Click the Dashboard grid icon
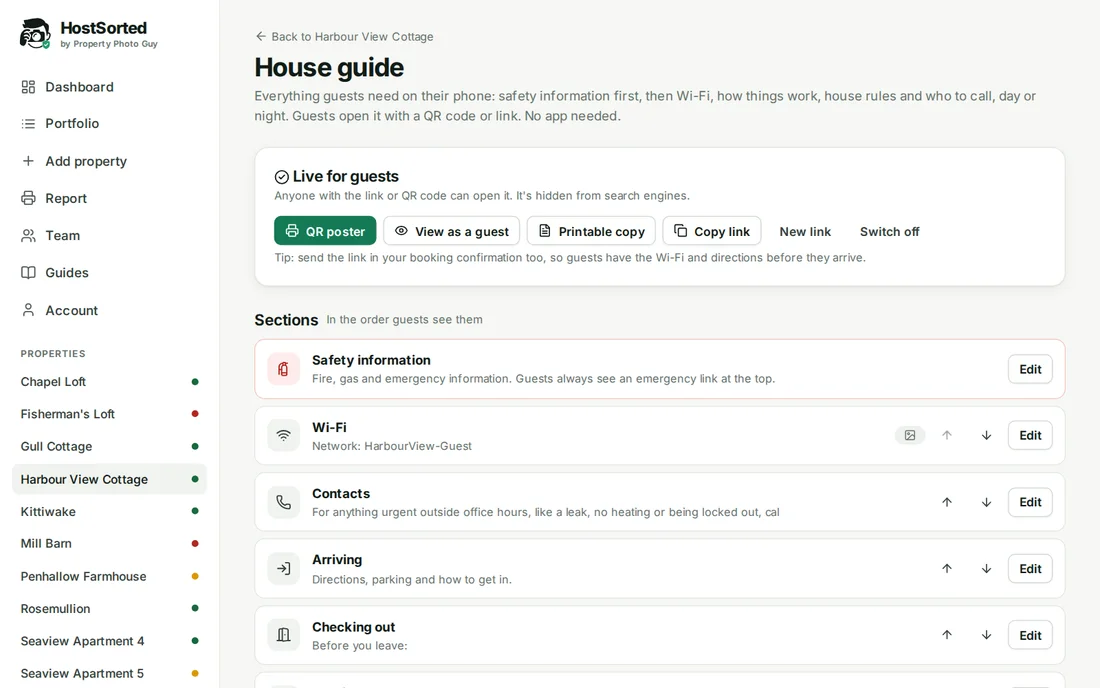This screenshot has width=1100, height=688. 28,87
